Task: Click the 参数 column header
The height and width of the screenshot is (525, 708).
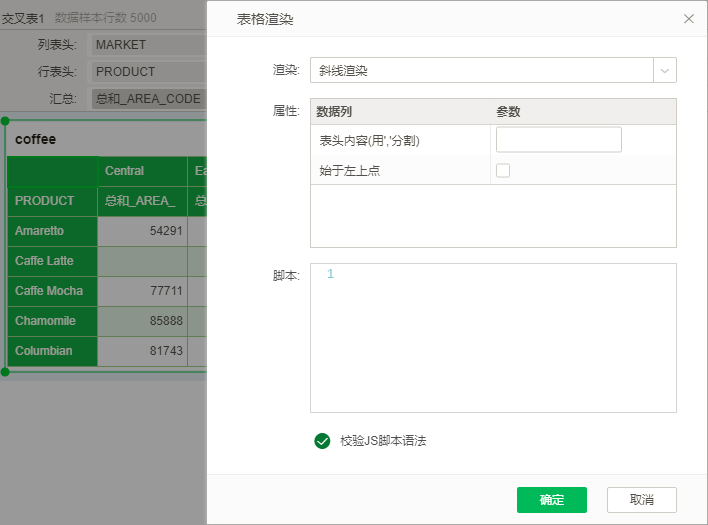Action: 508,111
